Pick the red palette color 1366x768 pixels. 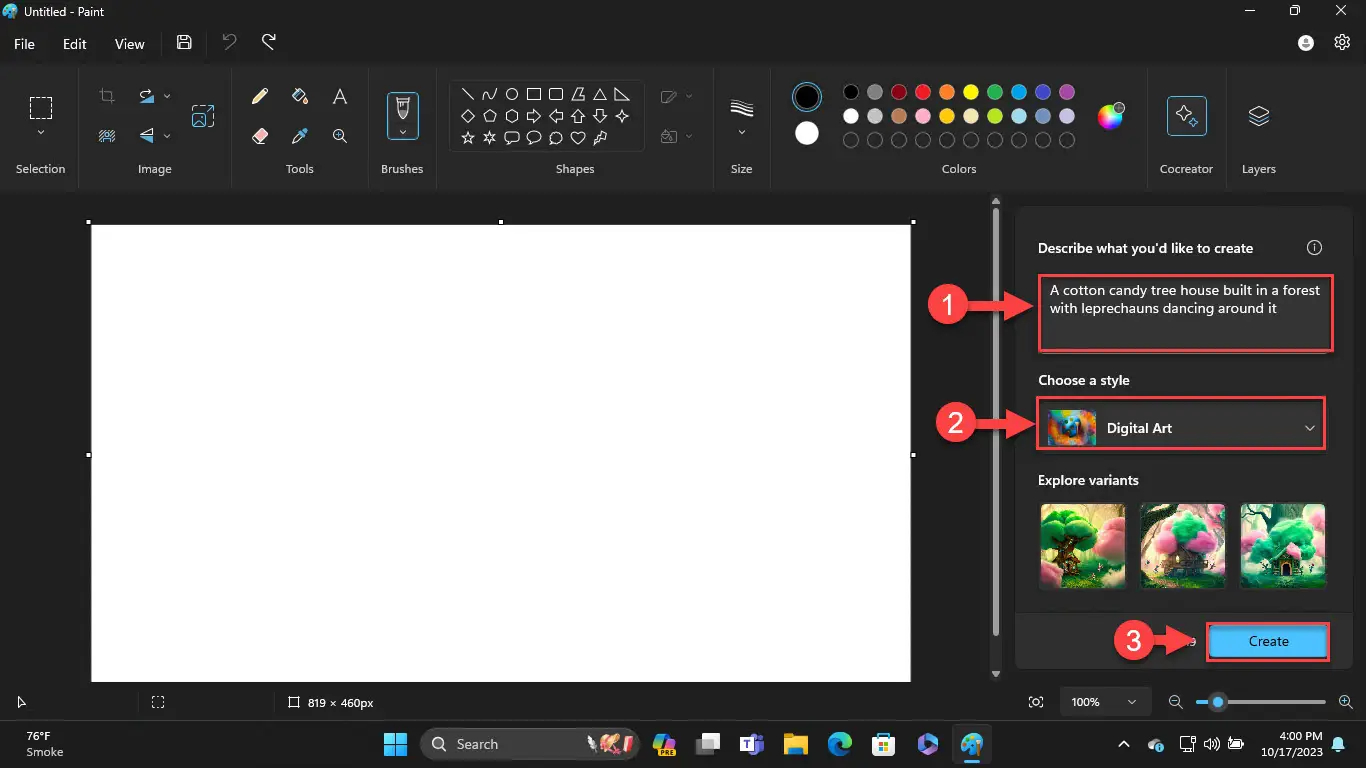[x=923, y=92]
